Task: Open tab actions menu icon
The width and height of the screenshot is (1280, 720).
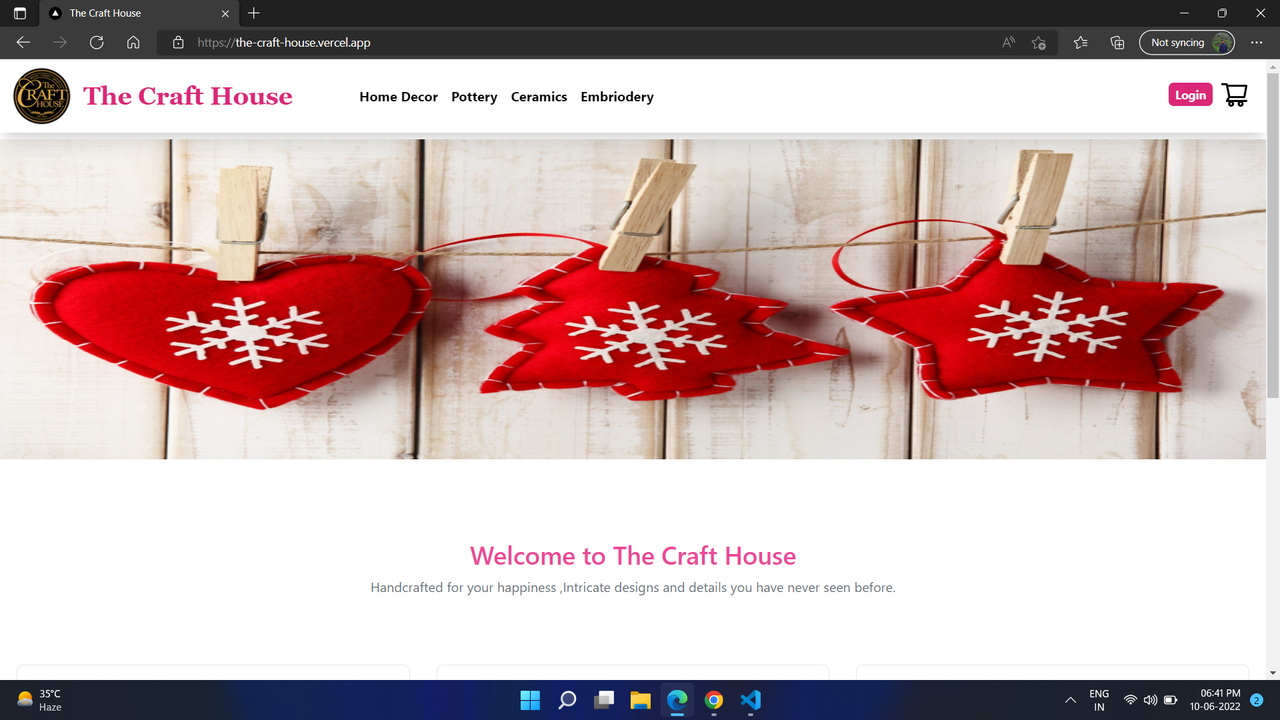Action: point(20,13)
